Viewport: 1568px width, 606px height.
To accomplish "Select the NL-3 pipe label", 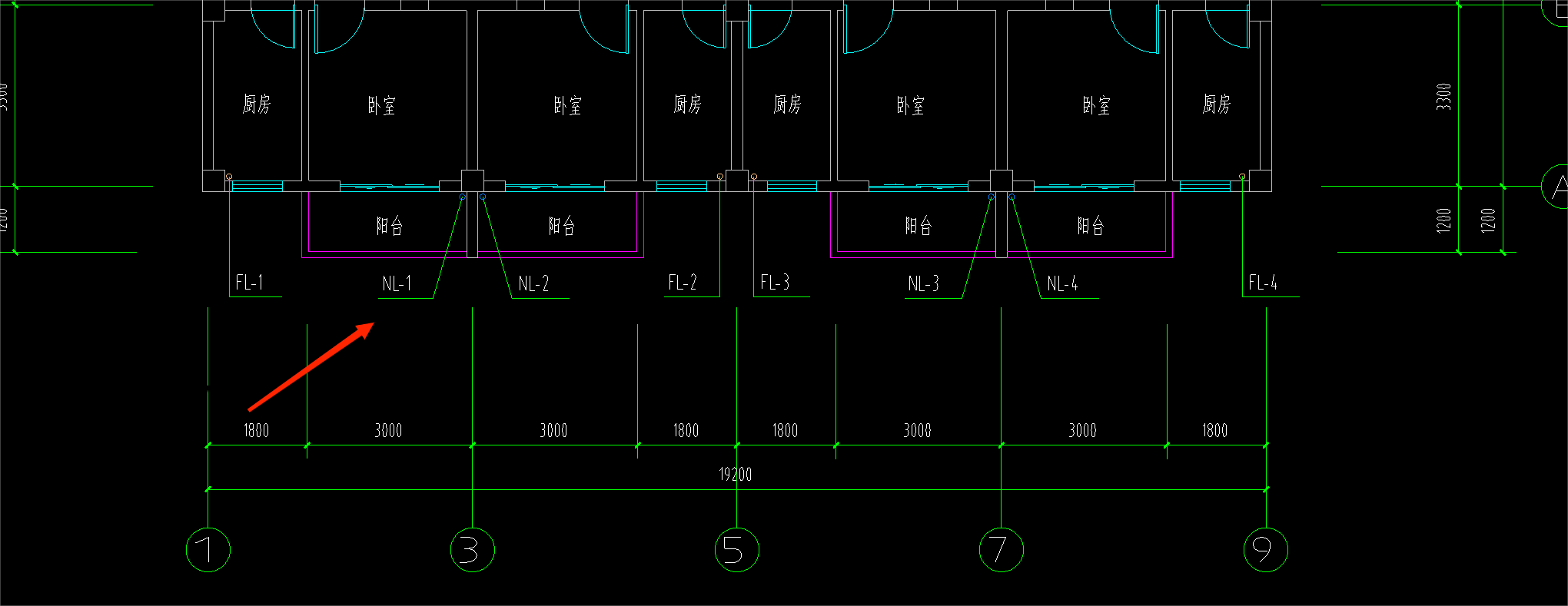I will click(923, 284).
